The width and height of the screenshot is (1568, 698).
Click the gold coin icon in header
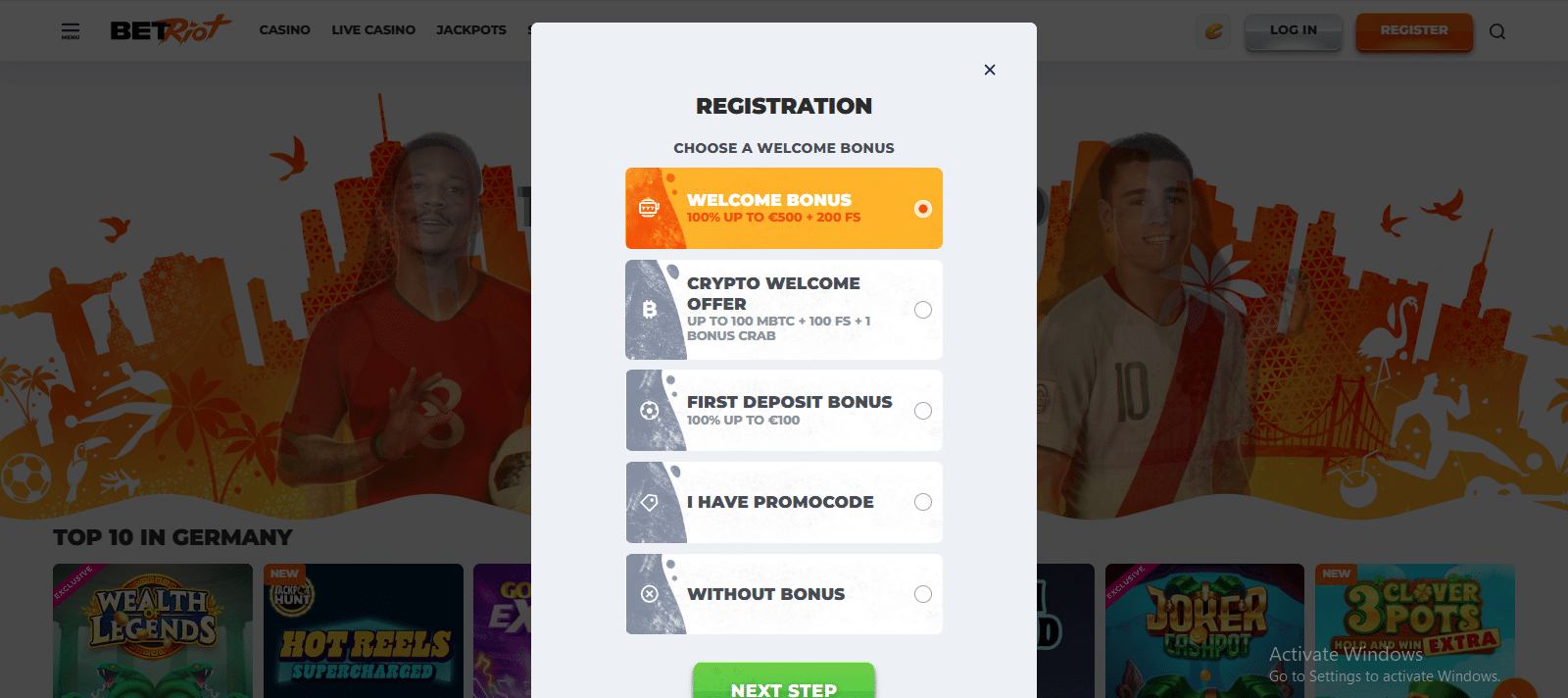[x=1213, y=31]
